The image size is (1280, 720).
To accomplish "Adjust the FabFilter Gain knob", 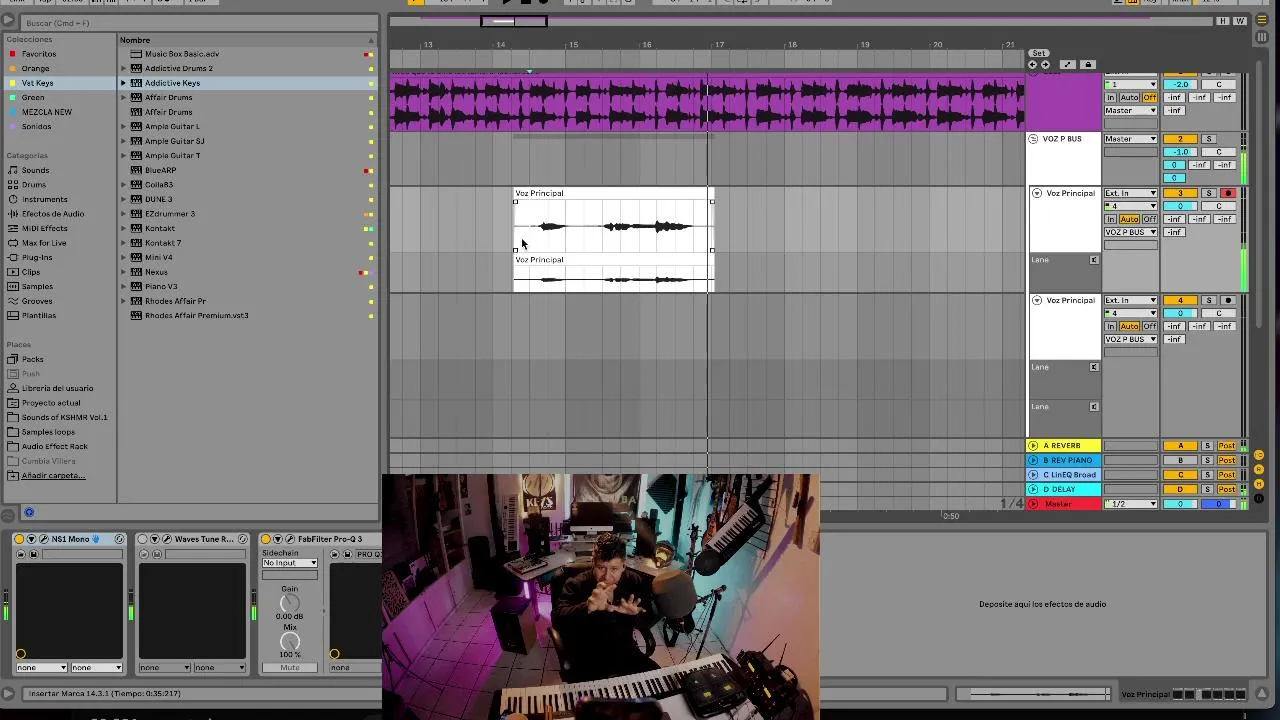I will [290, 603].
